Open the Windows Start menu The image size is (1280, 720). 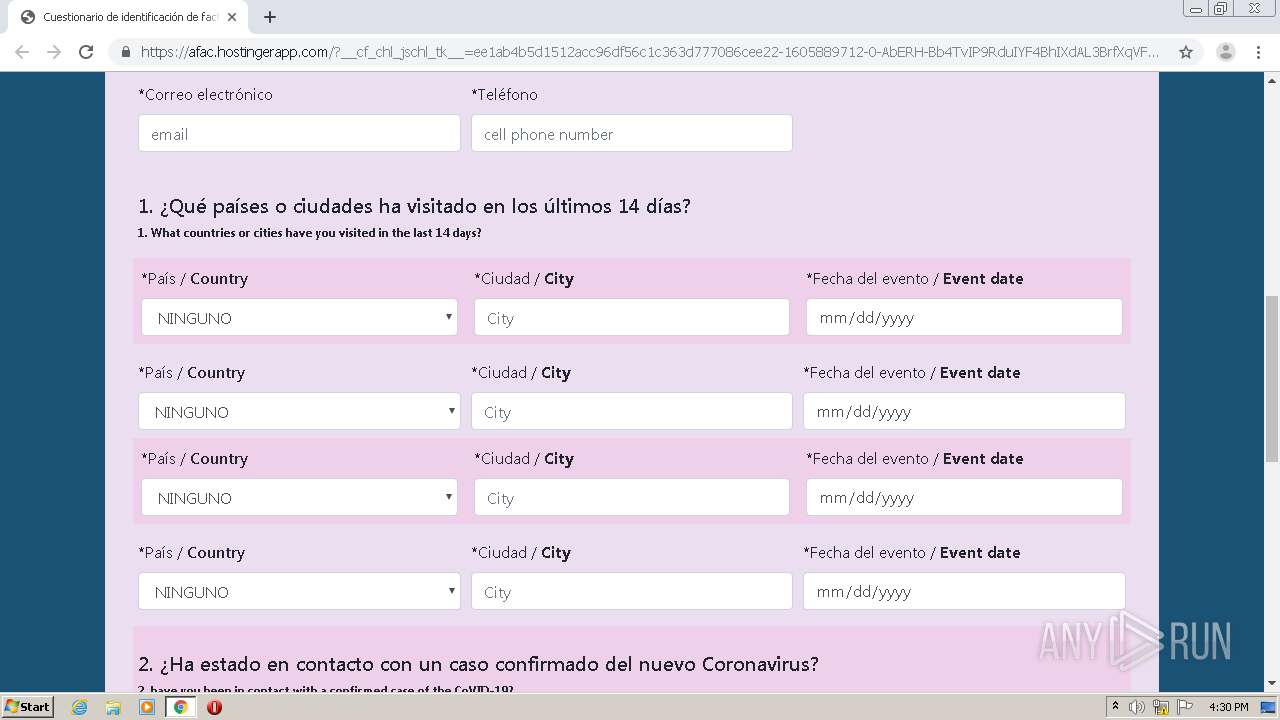(x=28, y=706)
